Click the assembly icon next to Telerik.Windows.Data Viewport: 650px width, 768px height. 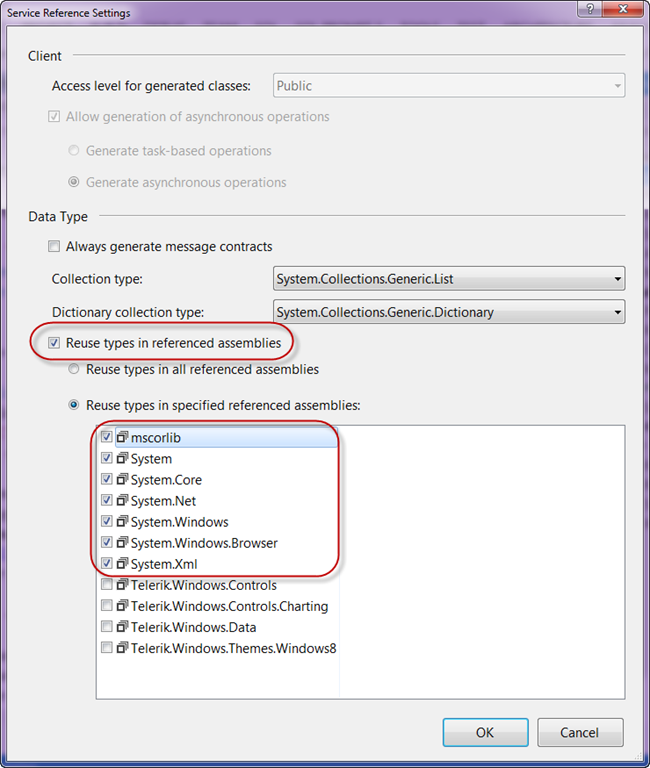pos(123,627)
